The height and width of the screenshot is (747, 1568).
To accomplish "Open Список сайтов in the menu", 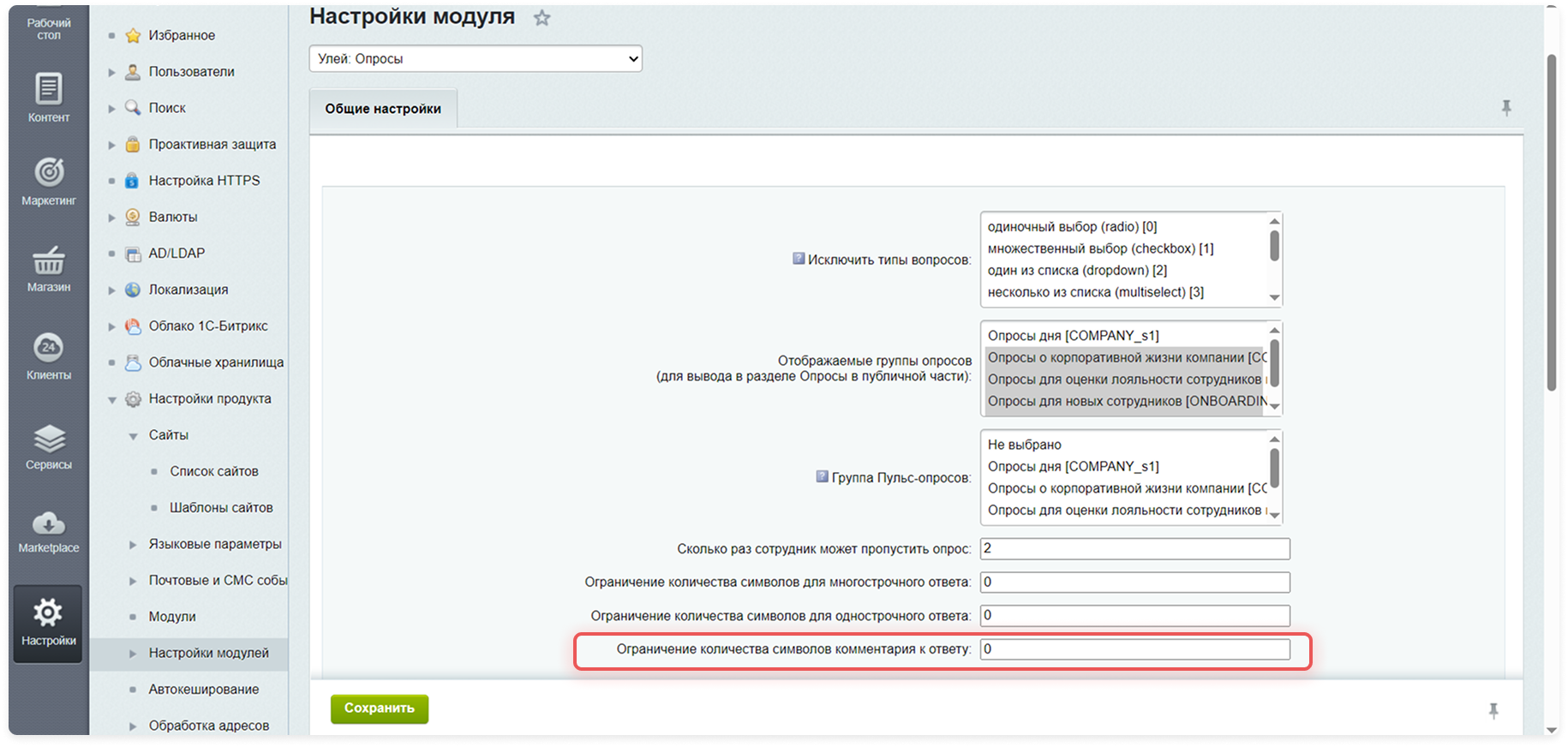I will click(213, 471).
